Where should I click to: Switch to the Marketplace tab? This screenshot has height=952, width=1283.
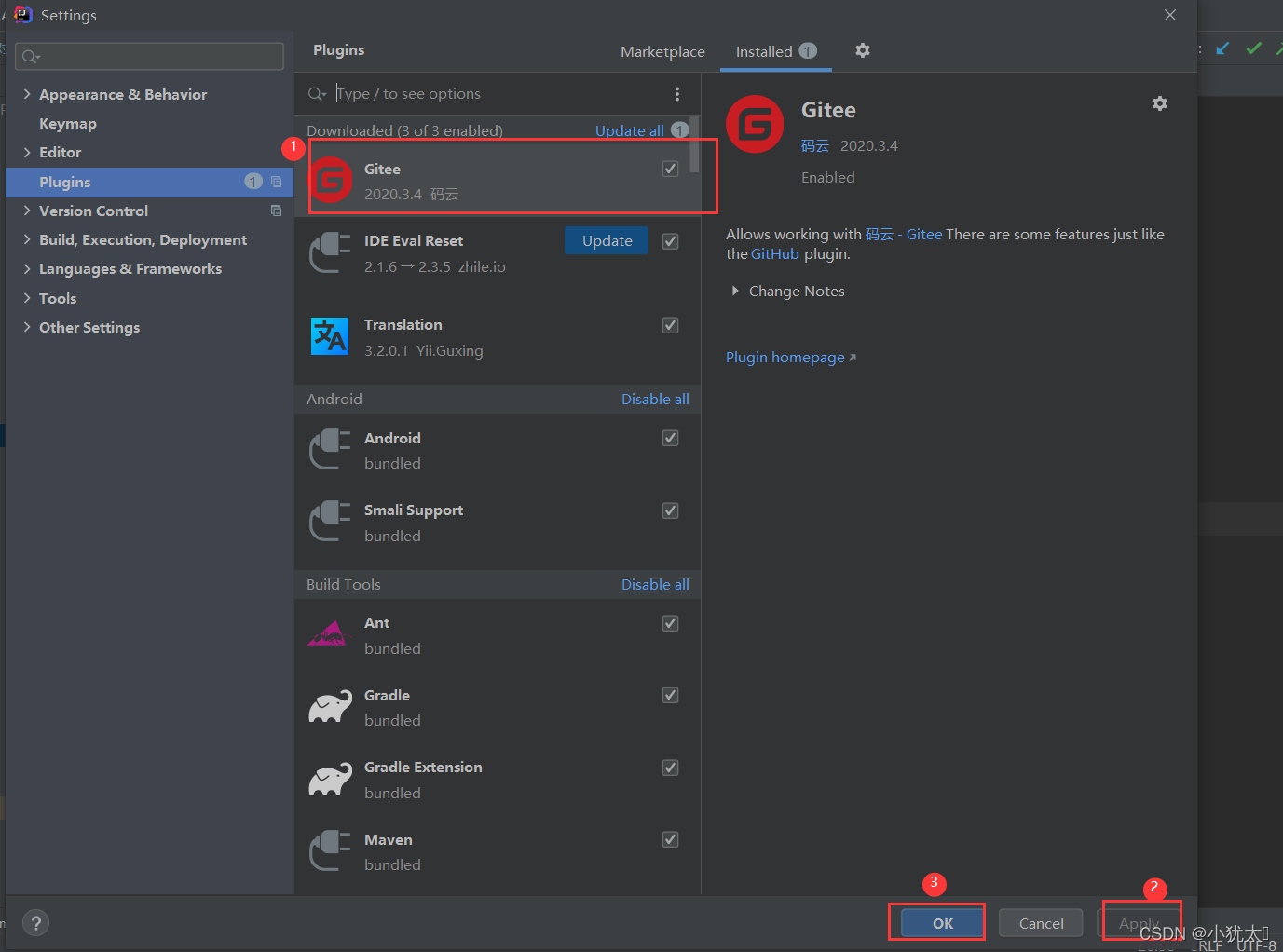[x=662, y=51]
